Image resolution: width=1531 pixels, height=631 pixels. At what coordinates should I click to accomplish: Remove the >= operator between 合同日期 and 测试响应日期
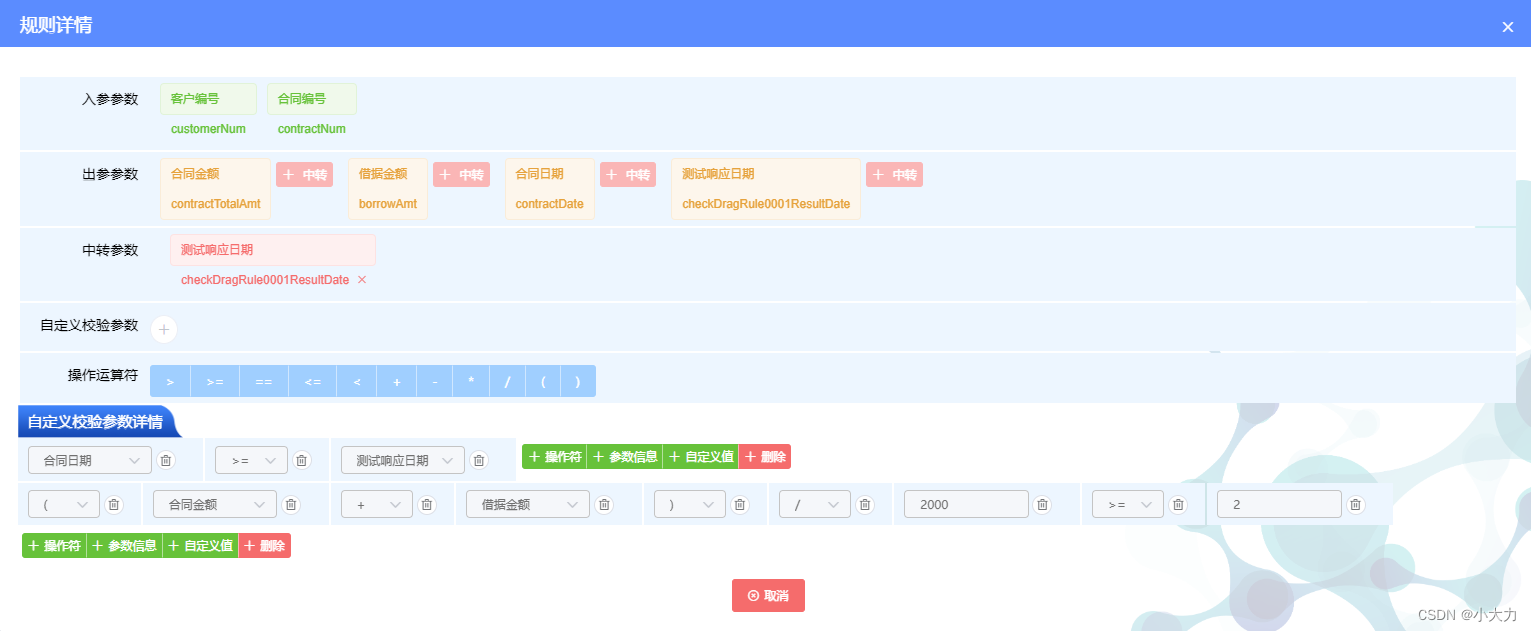point(302,460)
